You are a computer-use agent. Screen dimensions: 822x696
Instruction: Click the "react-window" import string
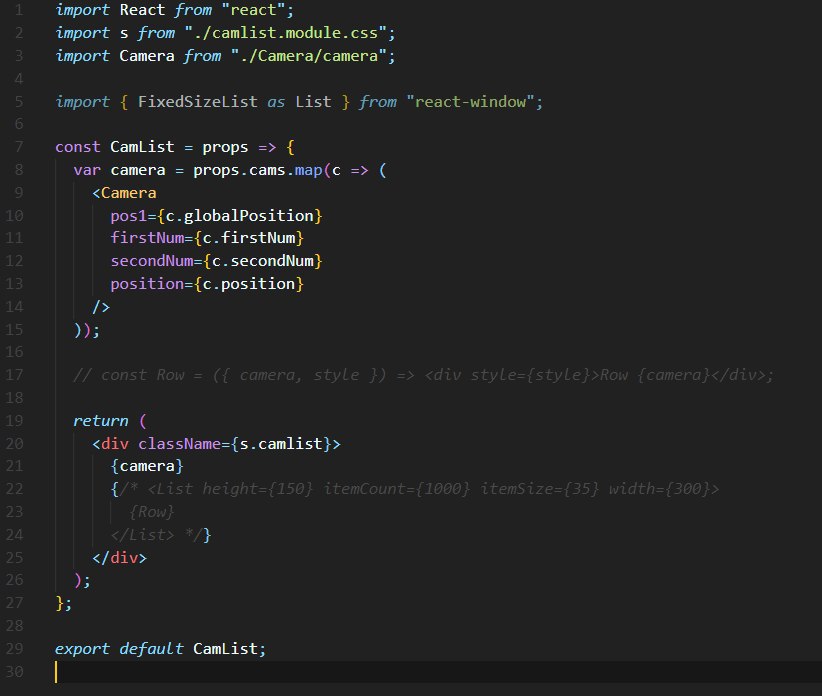(x=470, y=102)
